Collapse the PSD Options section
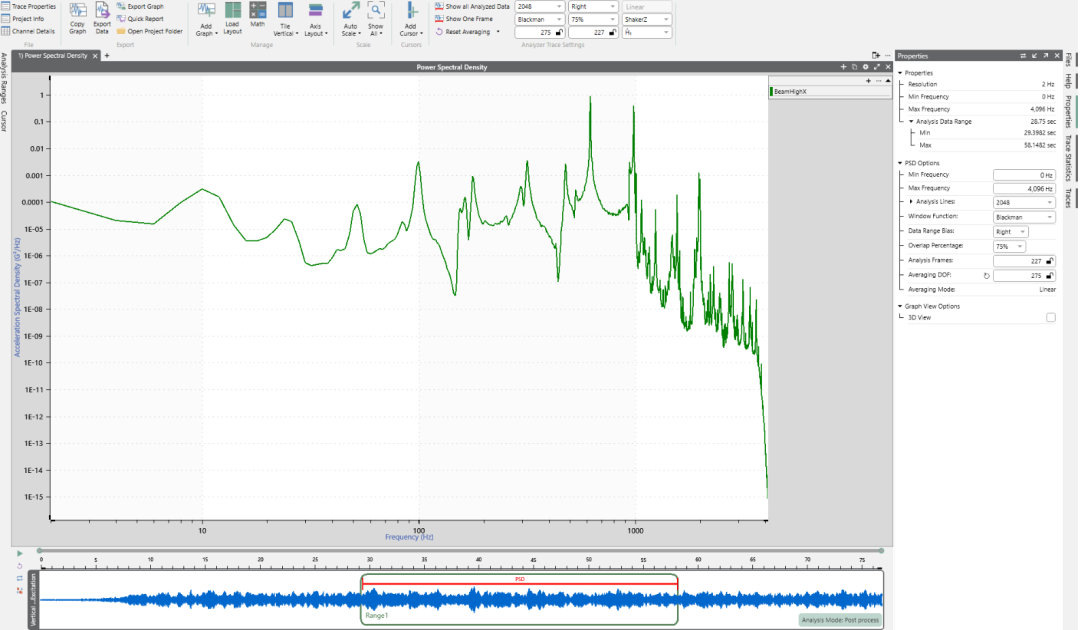This screenshot has width=1080, height=630. pyautogui.click(x=900, y=163)
